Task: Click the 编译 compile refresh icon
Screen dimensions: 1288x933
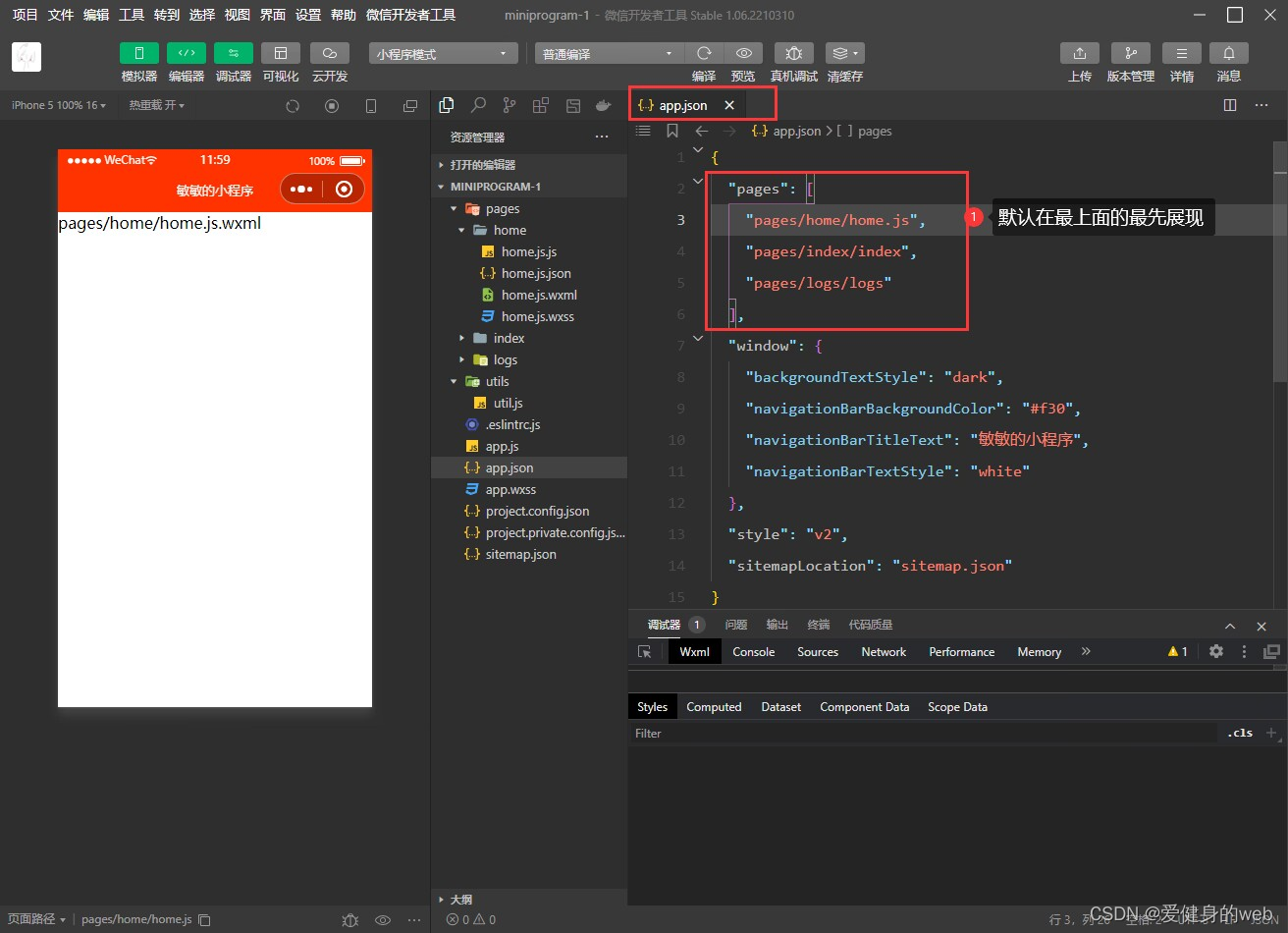Action: point(704,53)
